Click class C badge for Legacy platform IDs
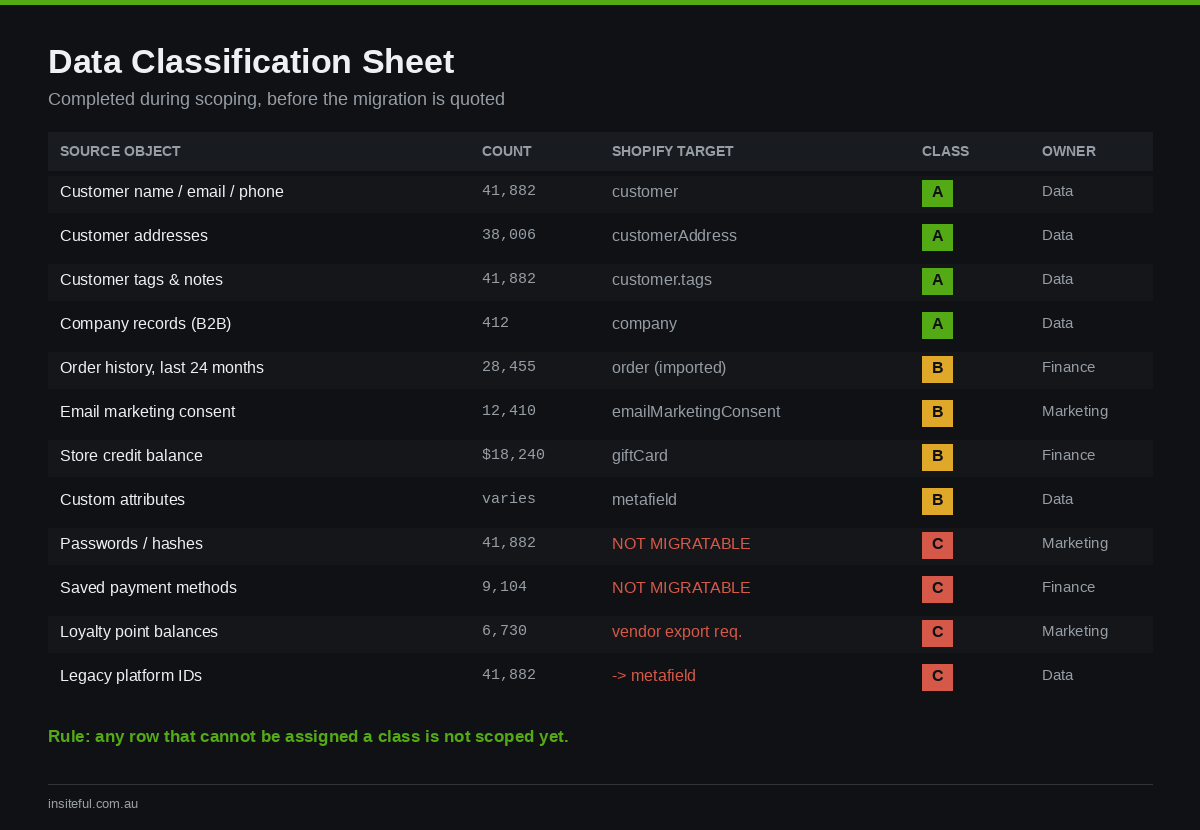1200x830 pixels. [937, 677]
